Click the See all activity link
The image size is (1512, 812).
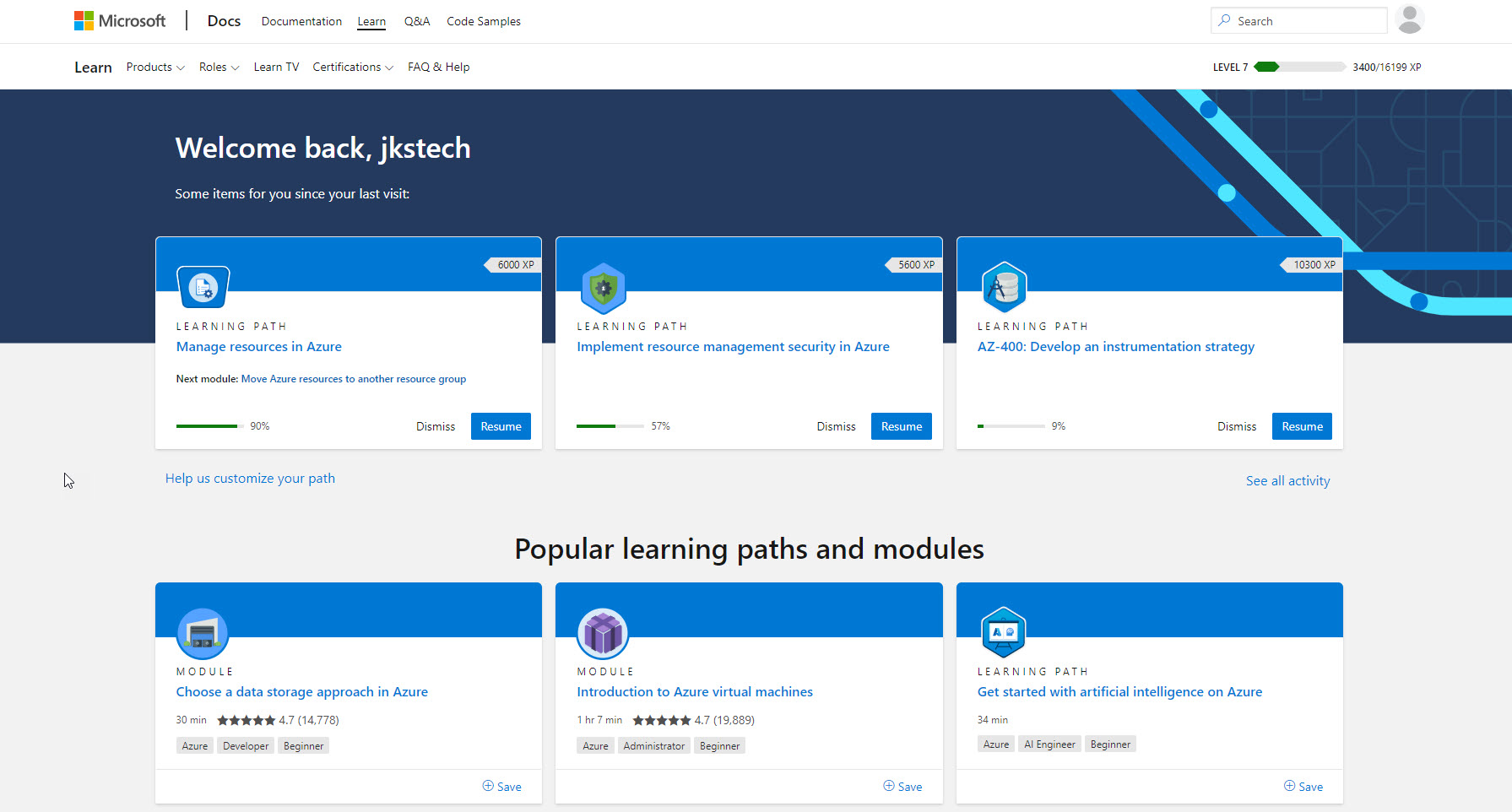click(x=1287, y=480)
